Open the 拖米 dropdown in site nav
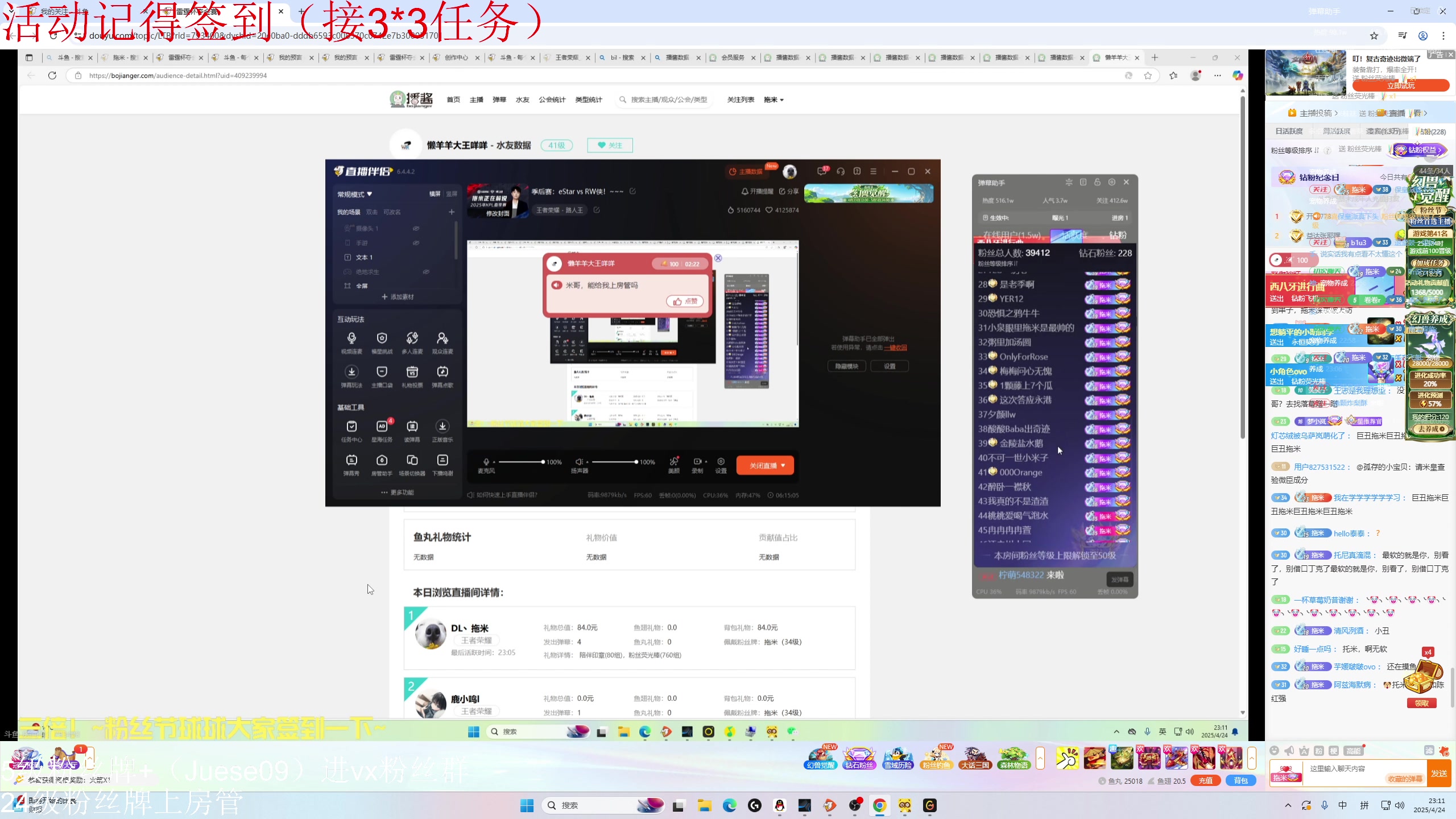Screen dimensions: 1456x819 pos(773,100)
